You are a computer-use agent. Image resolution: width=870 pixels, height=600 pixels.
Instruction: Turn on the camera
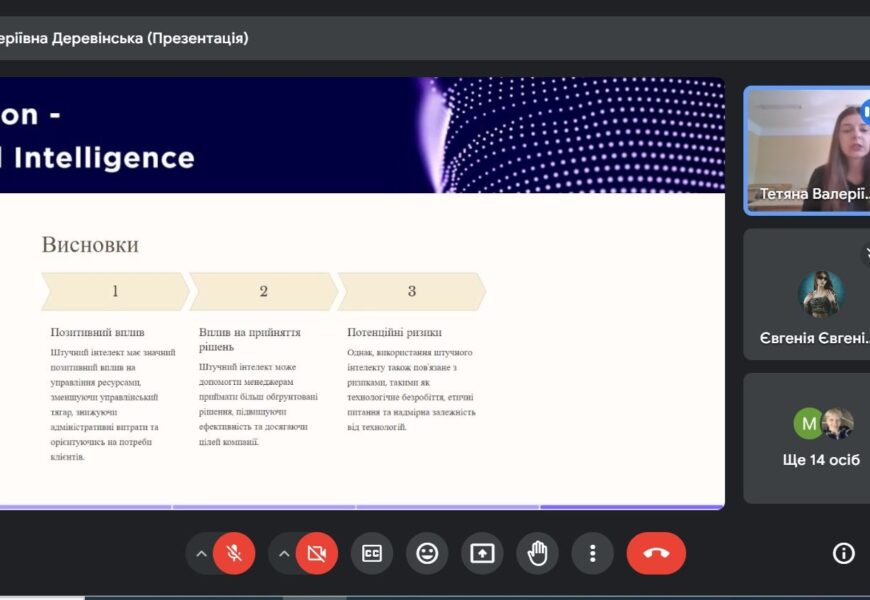click(317, 553)
